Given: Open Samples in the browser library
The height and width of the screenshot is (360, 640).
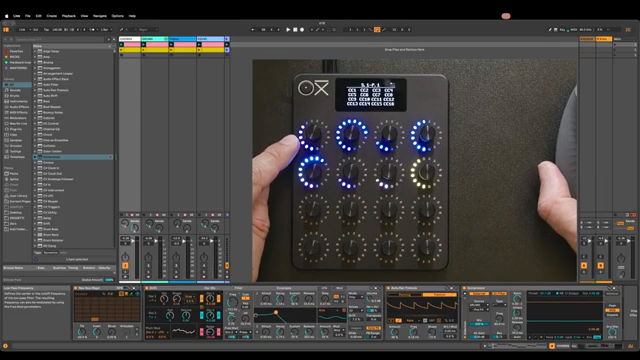Looking at the screenshot, I should coord(16,140).
